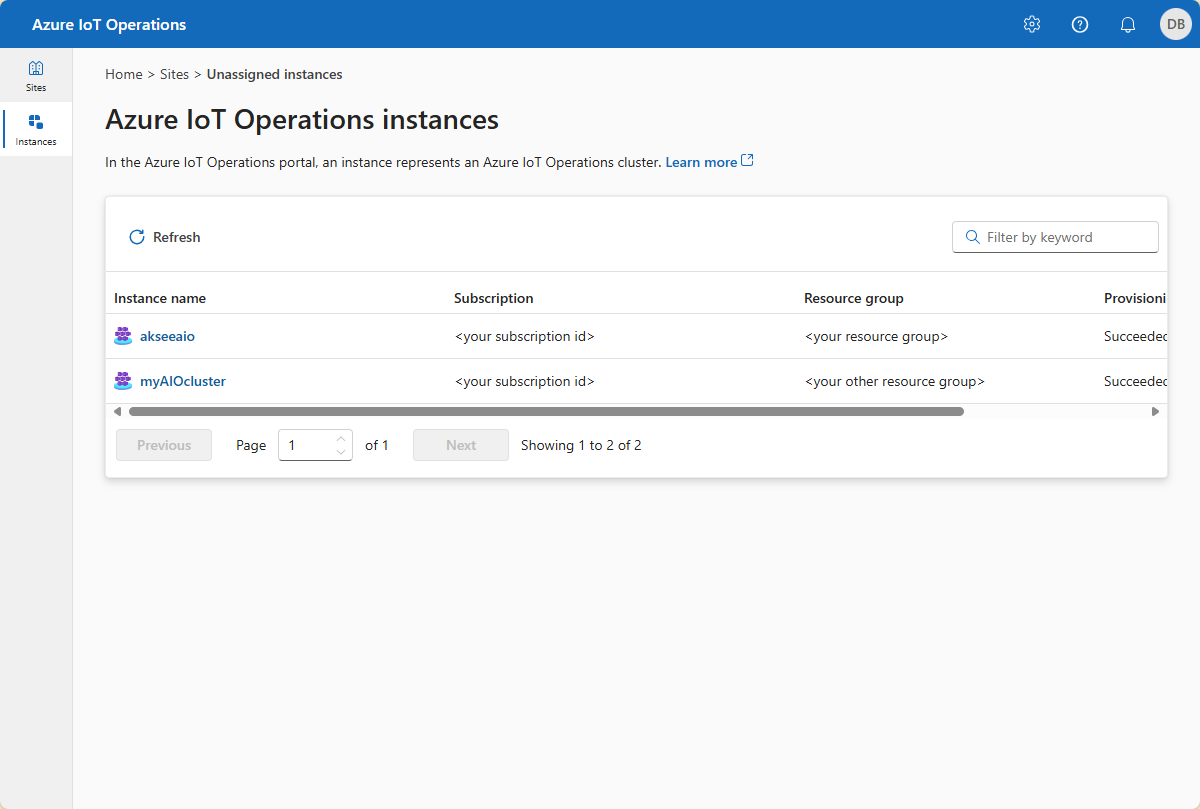Sort by the Instance name column header
Viewport: 1200px width, 809px height.
click(160, 298)
